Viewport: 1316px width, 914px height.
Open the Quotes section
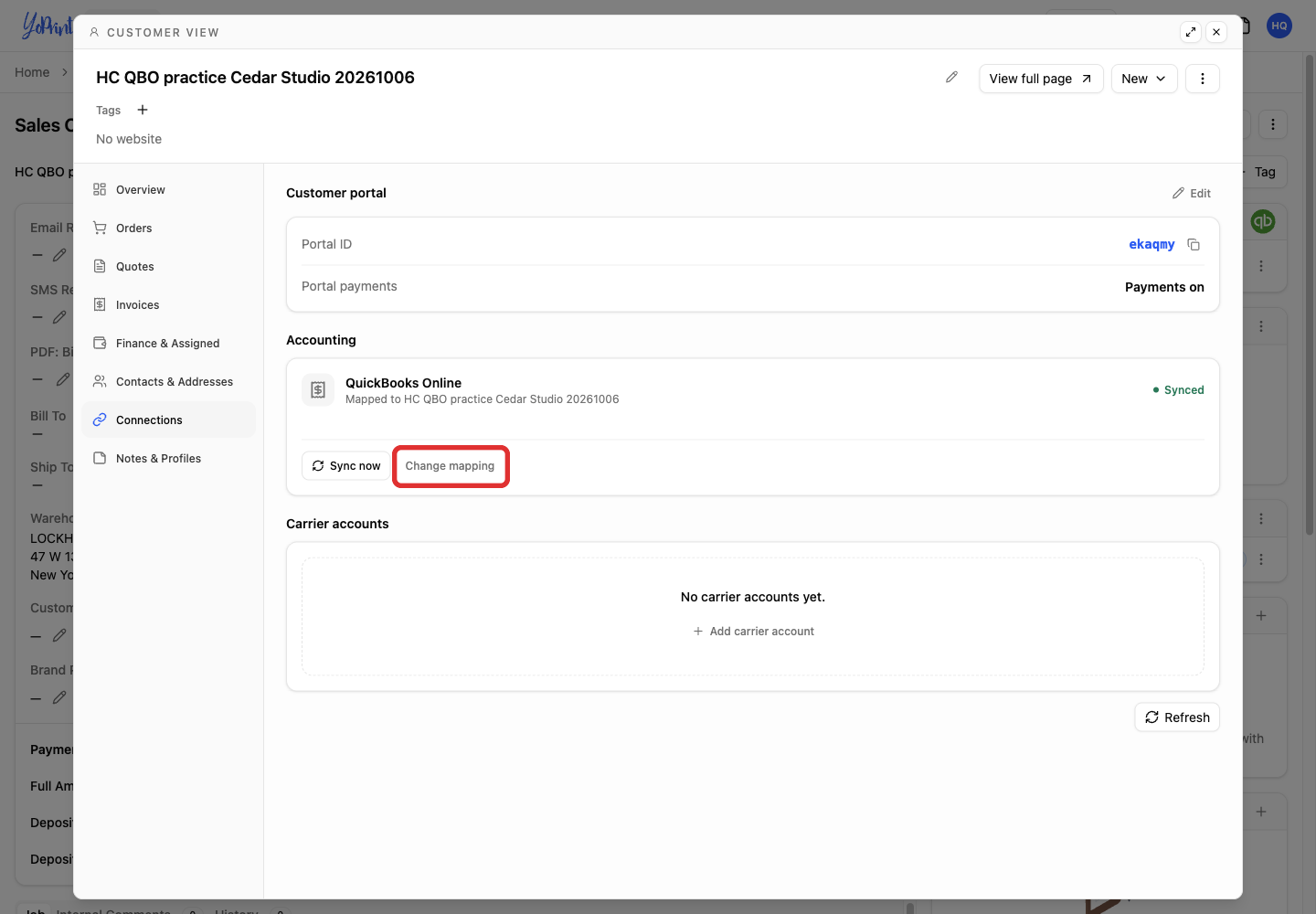tap(168, 267)
